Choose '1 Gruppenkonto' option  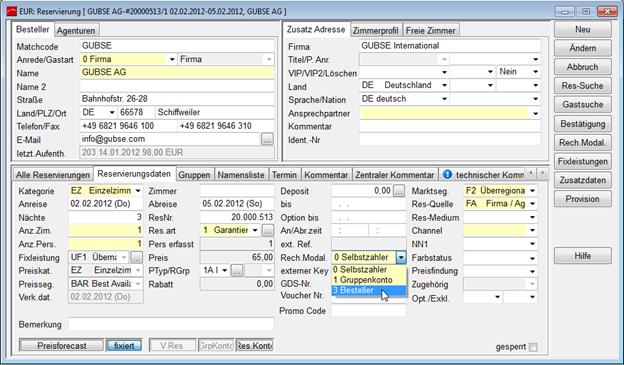tap(369, 280)
